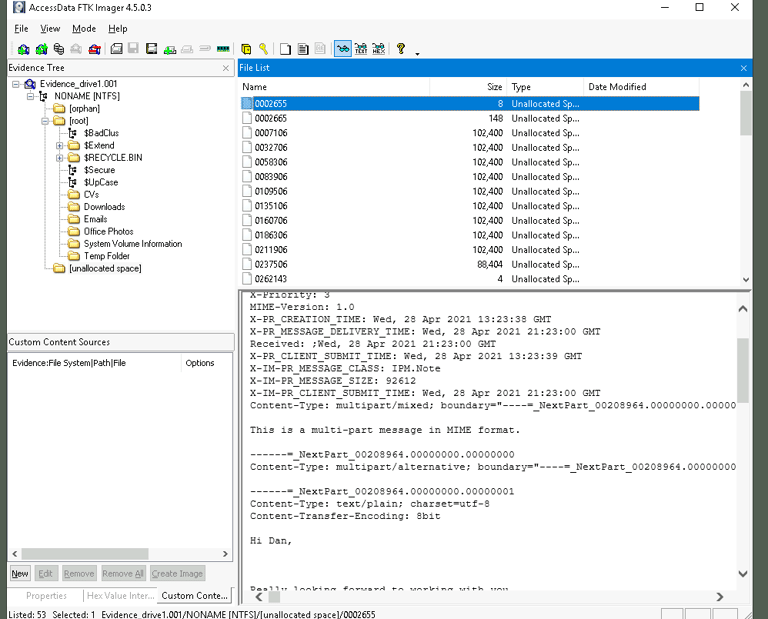Click the Remove All button
768x619 pixels.
123,573
